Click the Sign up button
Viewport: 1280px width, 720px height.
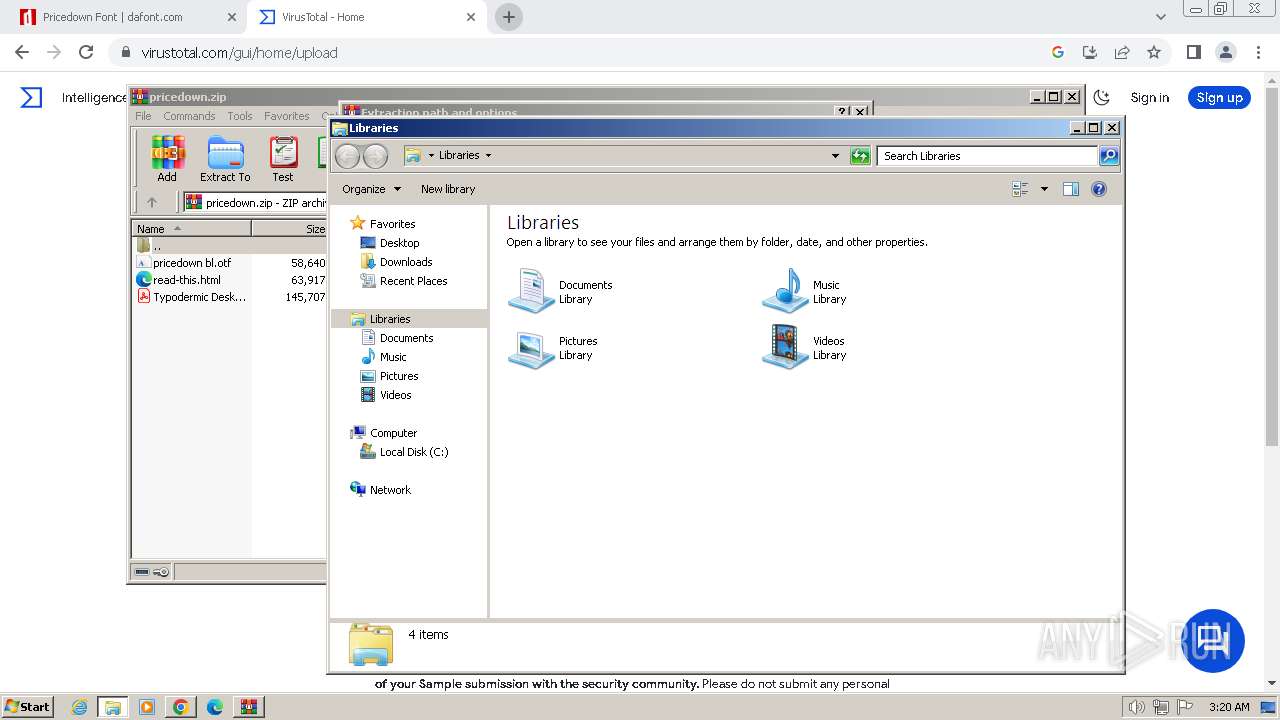(x=1219, y=97)
